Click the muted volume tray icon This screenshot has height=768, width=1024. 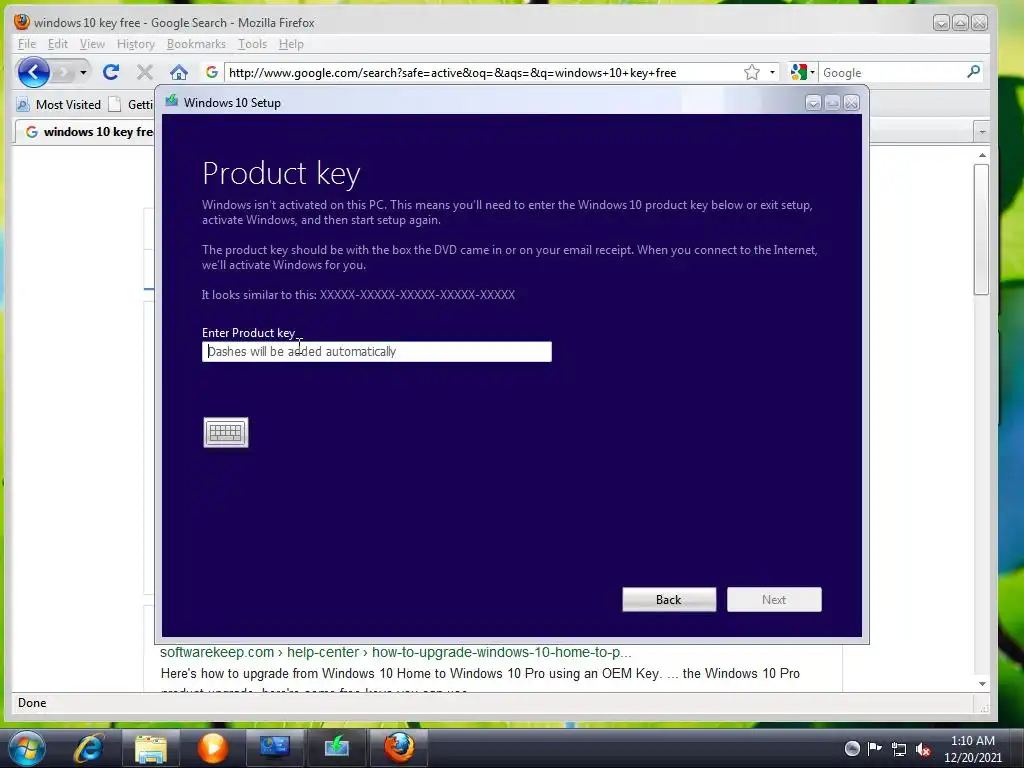[923, 749]
